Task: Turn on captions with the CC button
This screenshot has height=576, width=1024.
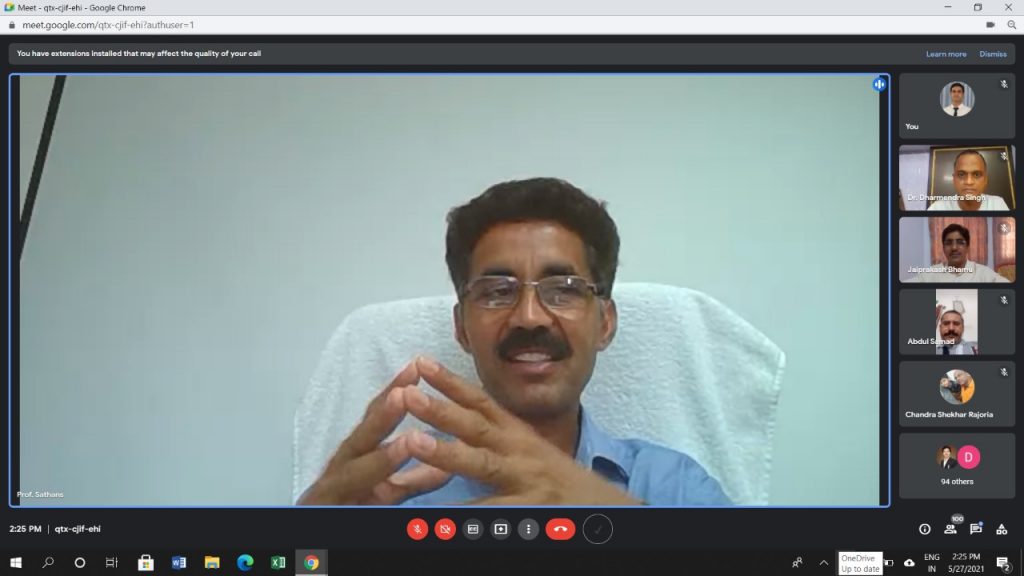Action: click(x=473, y=529)
